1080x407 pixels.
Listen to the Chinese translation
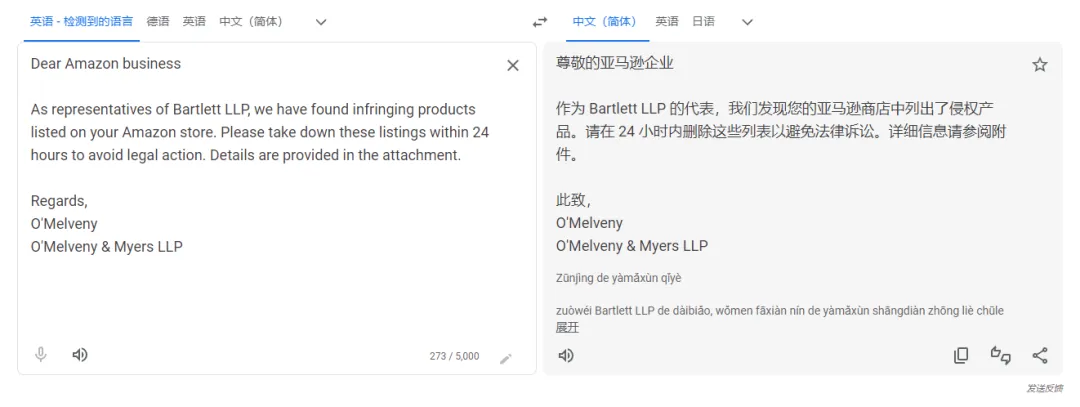click(x=565, y=355)
